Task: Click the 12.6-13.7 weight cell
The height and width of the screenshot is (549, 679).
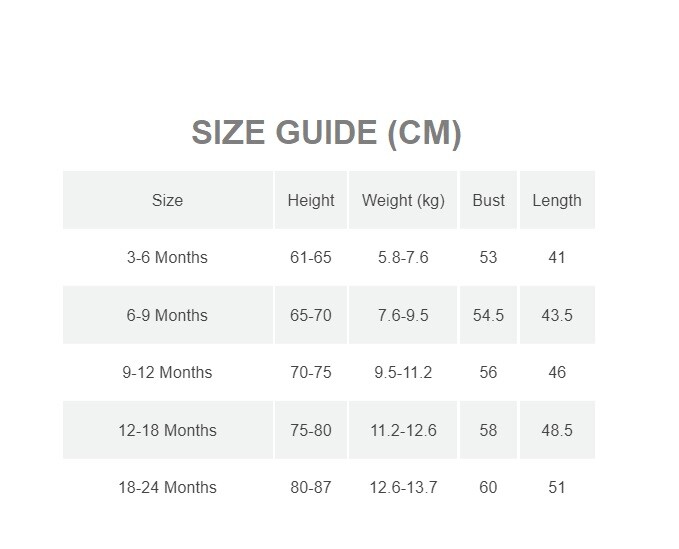Action: coord(403,487)
